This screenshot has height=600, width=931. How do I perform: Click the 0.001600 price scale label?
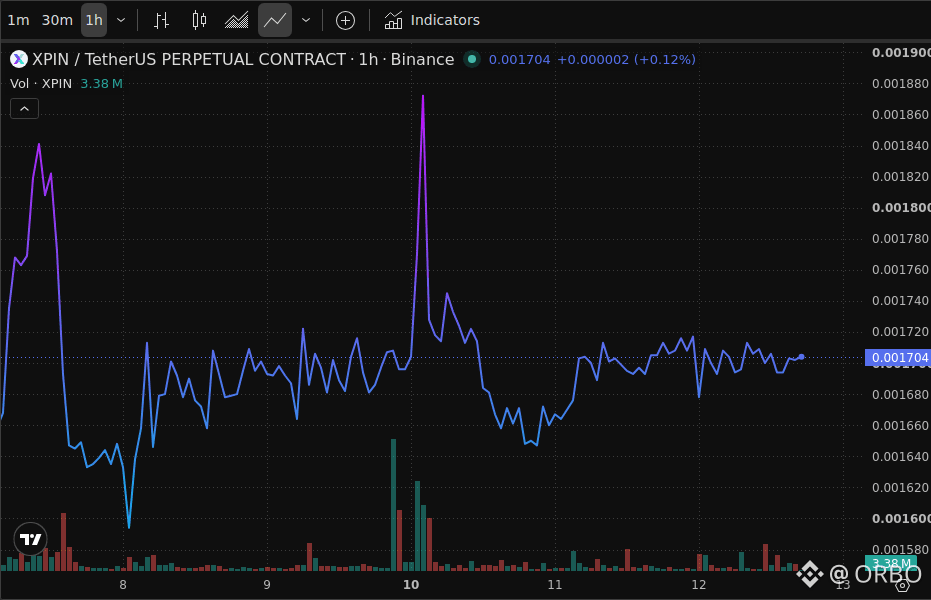click(x=901, y=519)
